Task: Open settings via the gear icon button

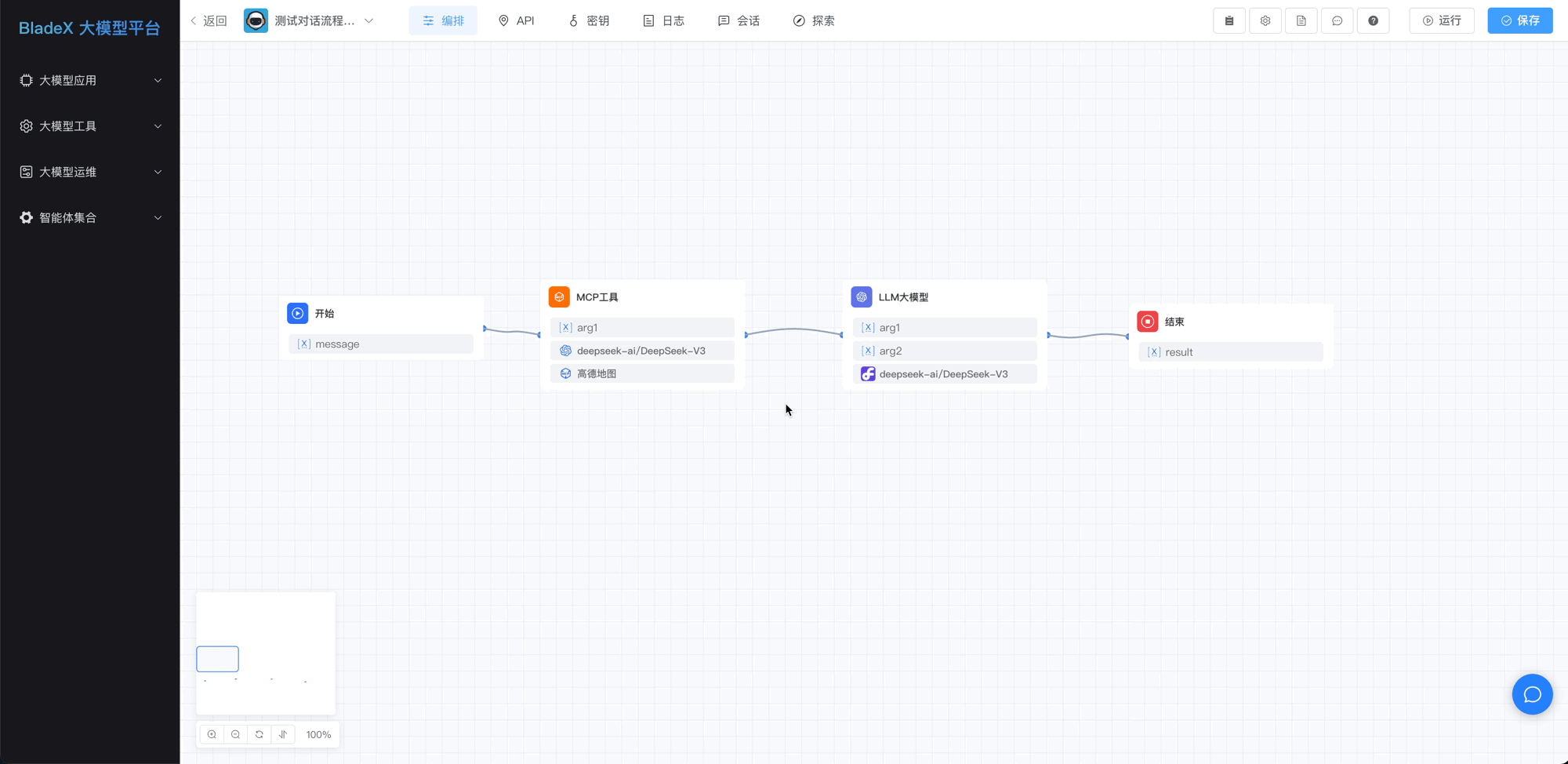Action: (1265, 20)
